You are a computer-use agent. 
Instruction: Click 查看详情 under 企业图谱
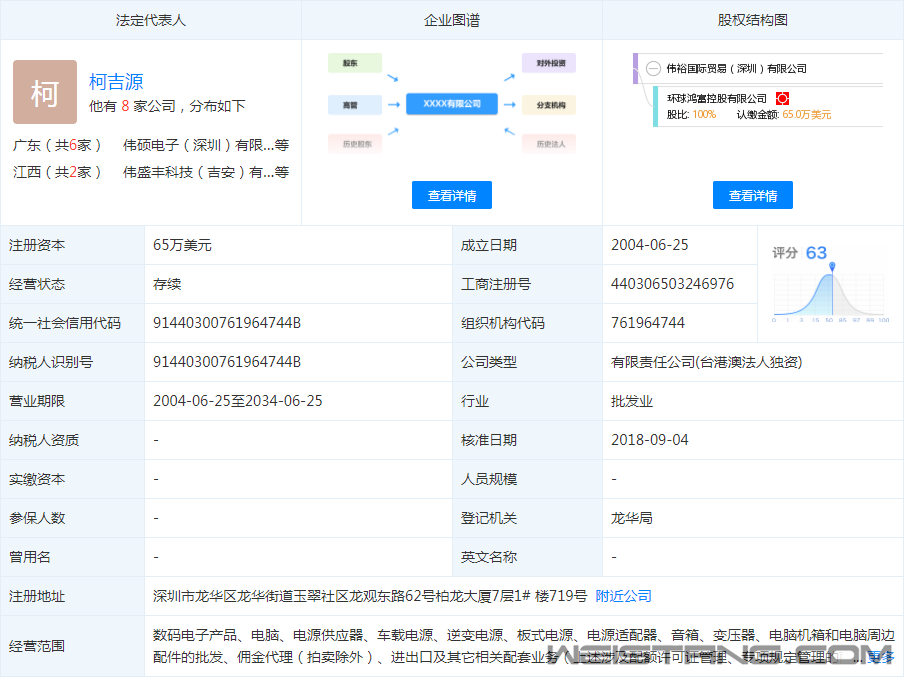[x=451, y=196]
